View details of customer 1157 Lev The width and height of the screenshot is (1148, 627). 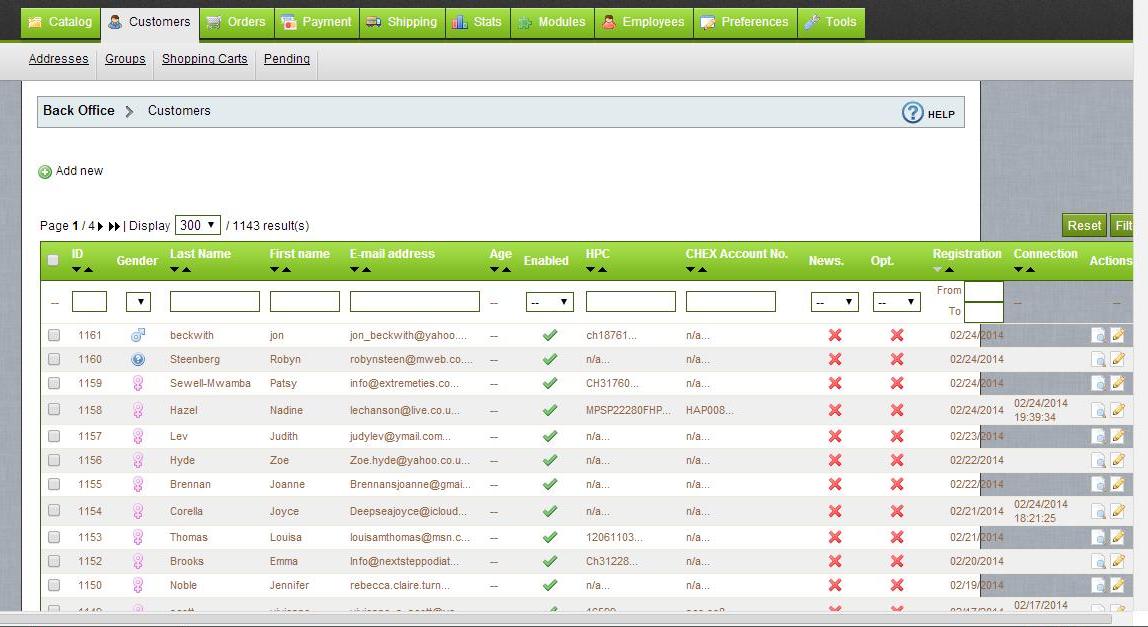click(x=1098, y=437)
